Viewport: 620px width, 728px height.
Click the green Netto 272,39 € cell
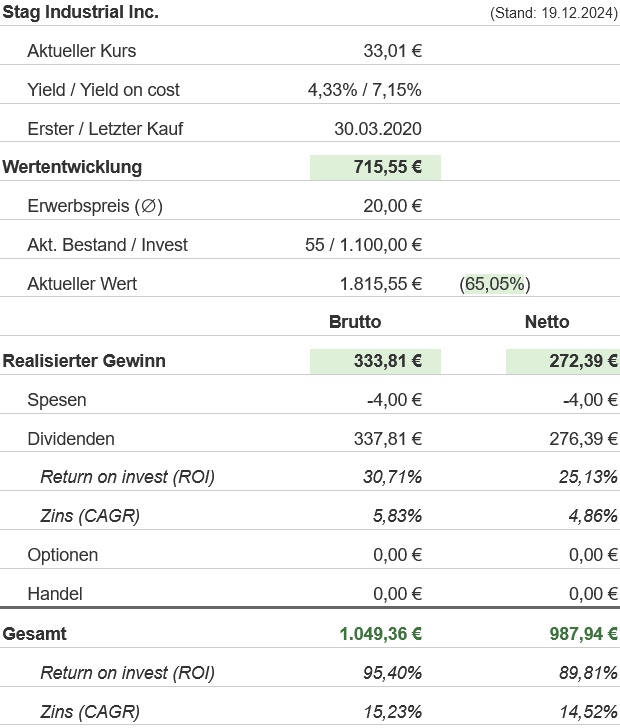click(563, 361)
